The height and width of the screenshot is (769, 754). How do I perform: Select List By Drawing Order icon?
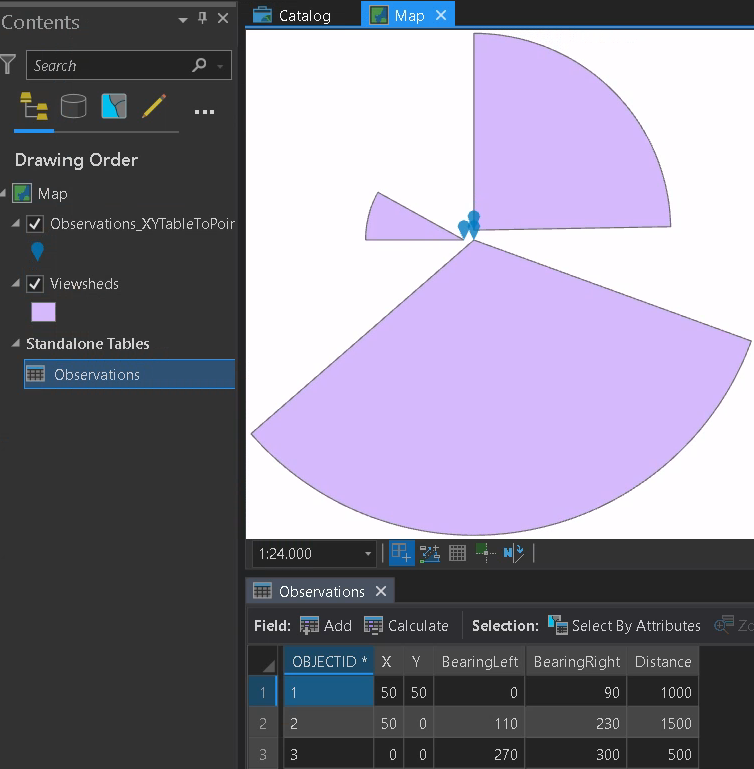tap(34, 106)
